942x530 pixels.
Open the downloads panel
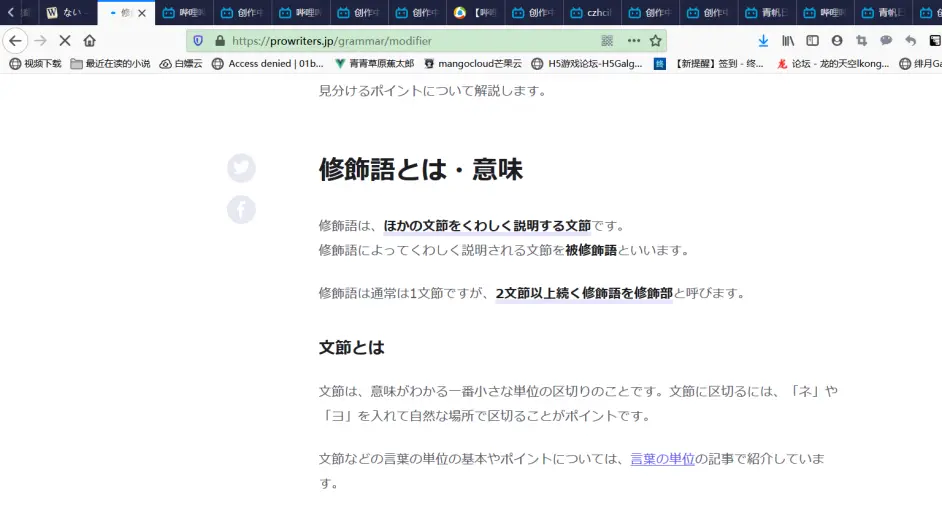(763, 41)
